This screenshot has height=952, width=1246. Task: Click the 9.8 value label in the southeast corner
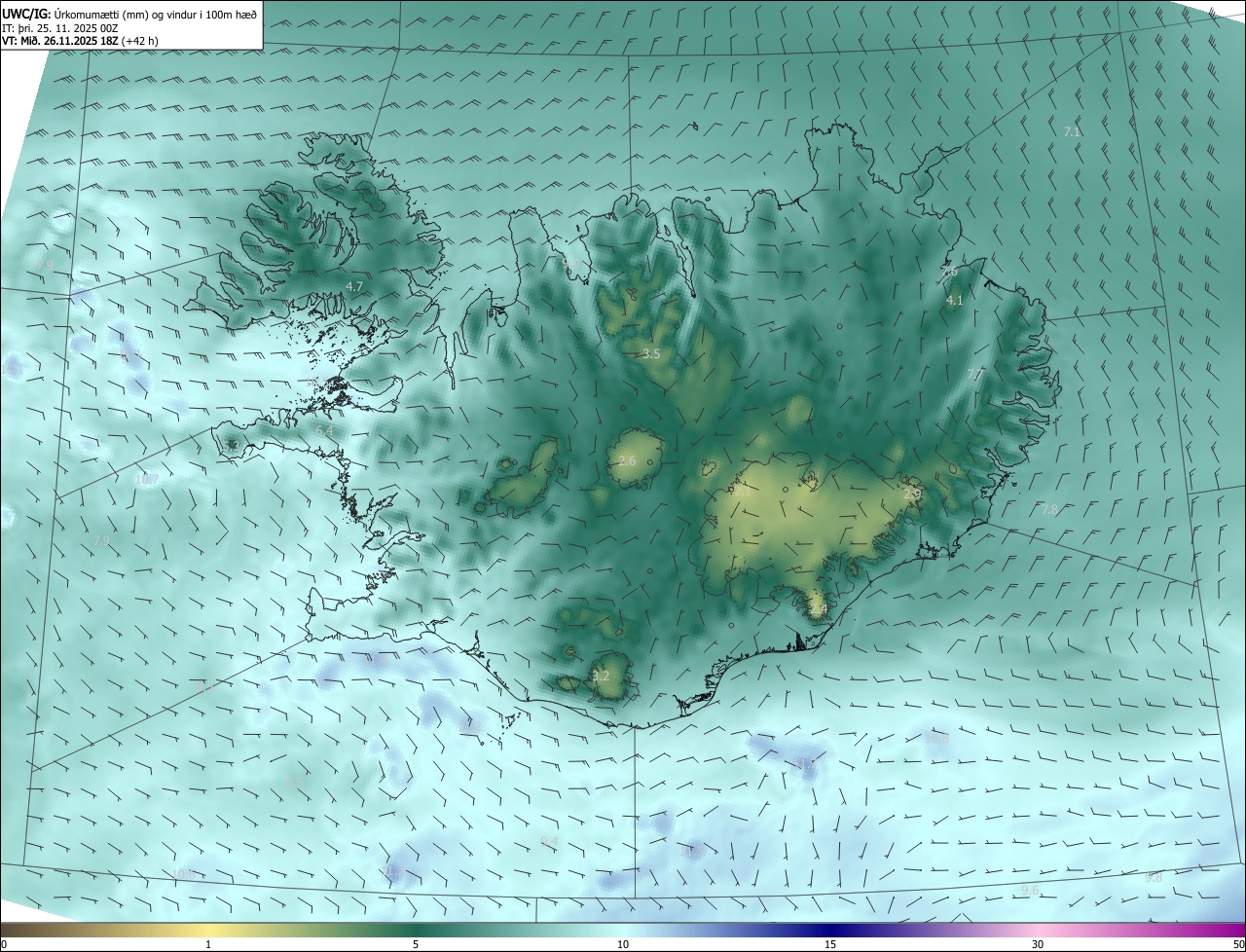(x=1154, y=877)
